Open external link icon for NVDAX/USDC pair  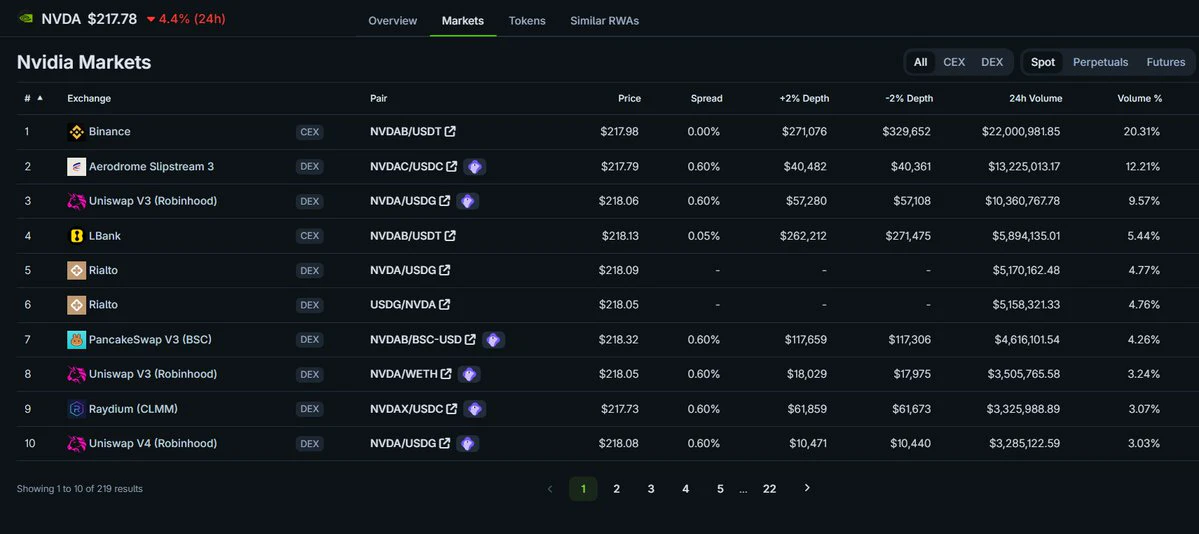452,409
